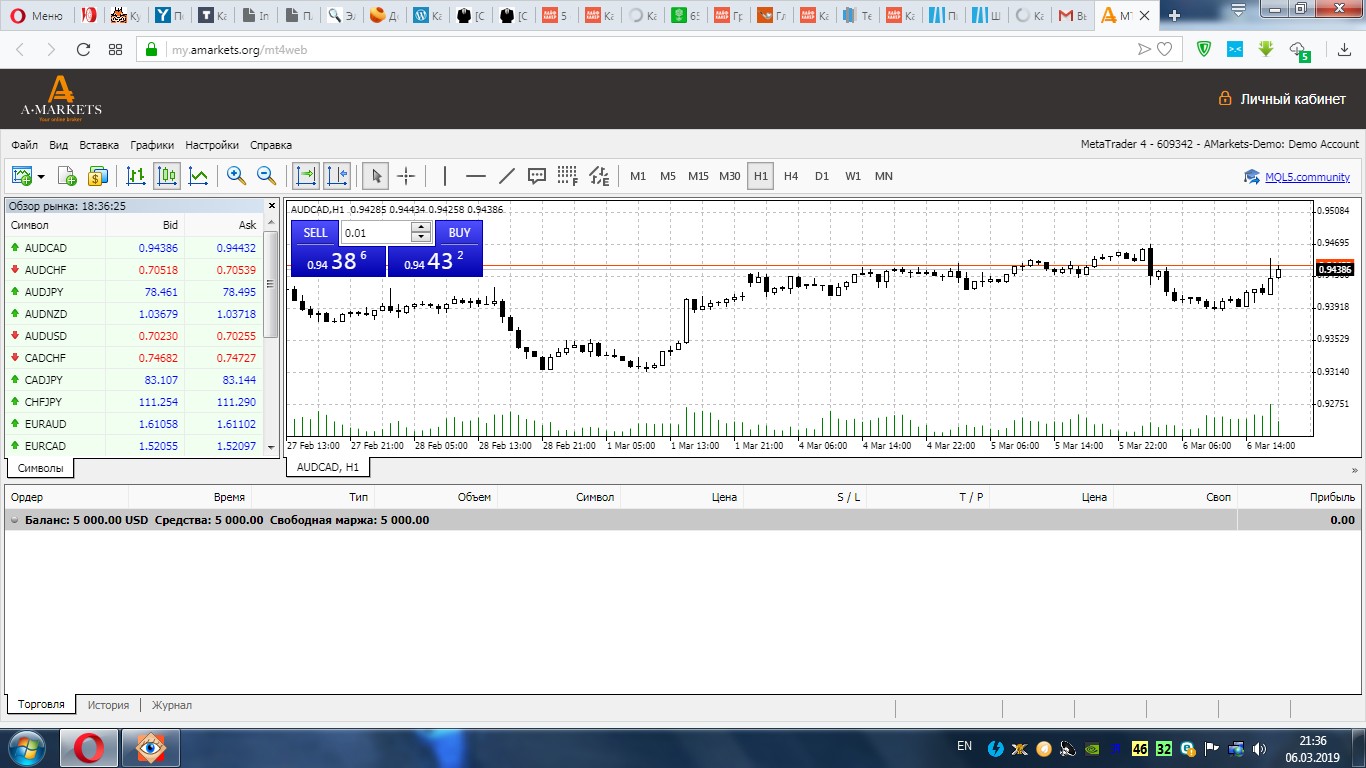Select the trendline tool
Screen dimensions: 1366x768
coord(506,176)
